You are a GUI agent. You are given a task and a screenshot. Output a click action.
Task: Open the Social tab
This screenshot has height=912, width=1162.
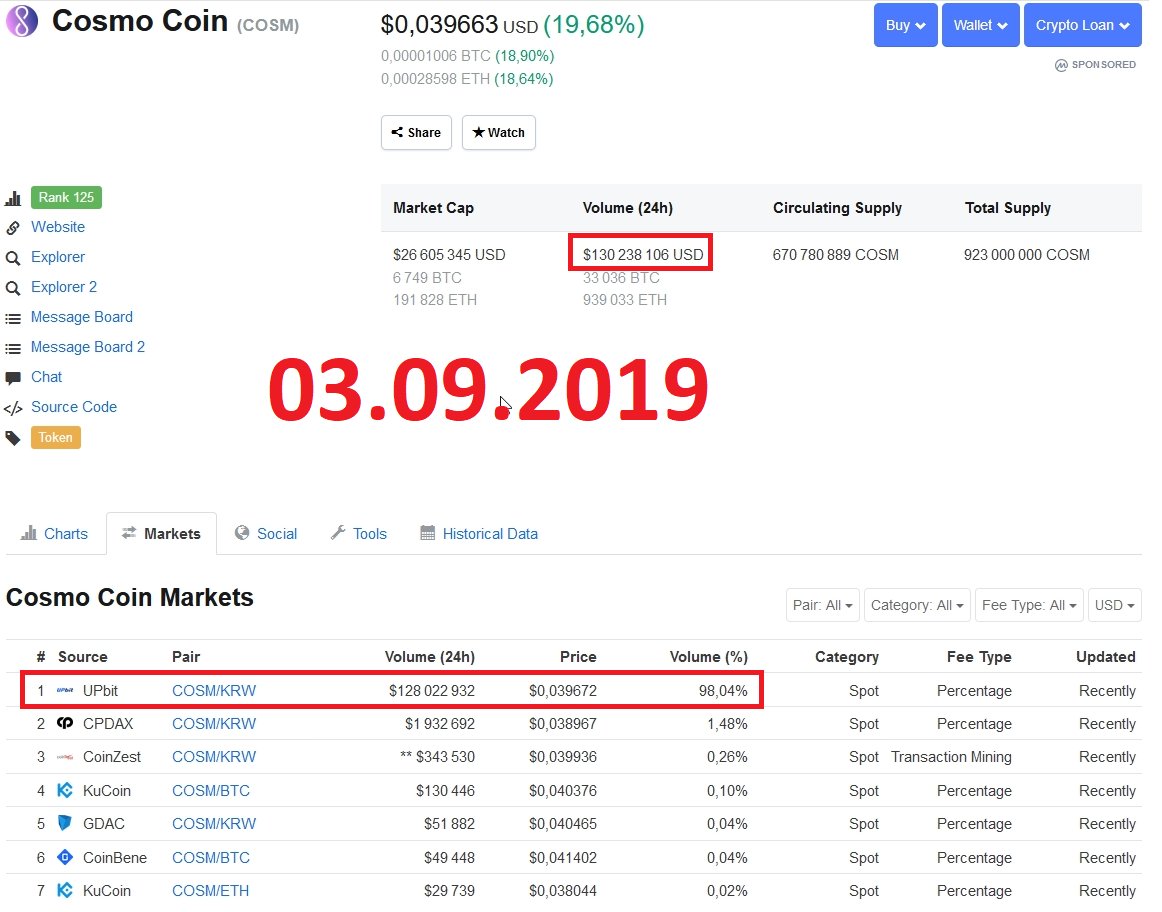[x=266, y=533]
